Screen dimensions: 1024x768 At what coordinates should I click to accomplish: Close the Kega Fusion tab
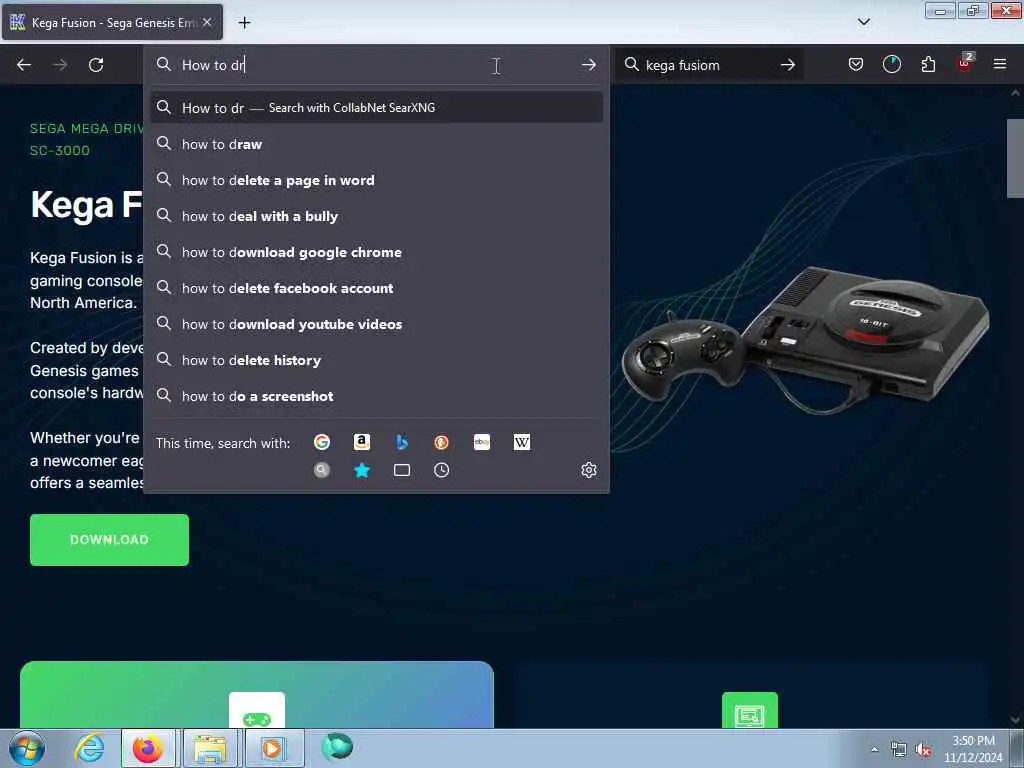click(x=207, y=22)
